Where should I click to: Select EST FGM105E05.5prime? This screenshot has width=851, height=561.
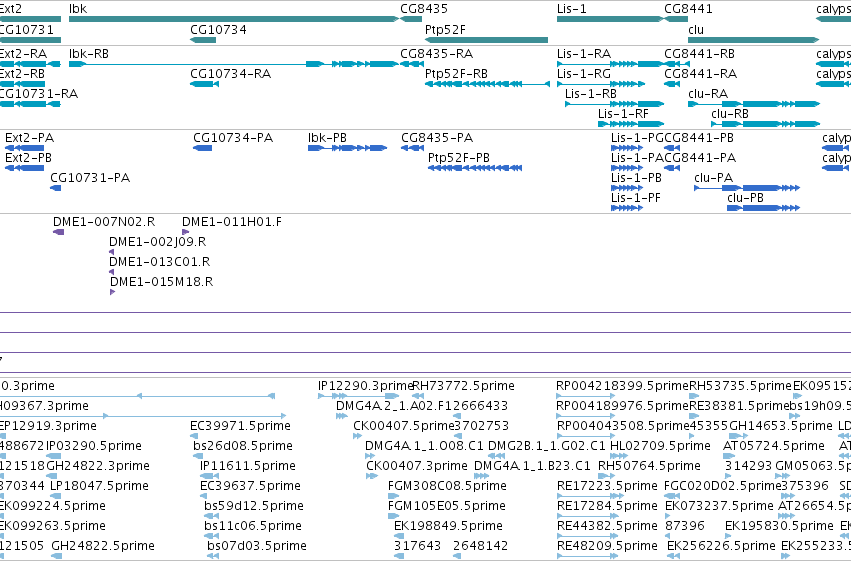coord(447,506)
